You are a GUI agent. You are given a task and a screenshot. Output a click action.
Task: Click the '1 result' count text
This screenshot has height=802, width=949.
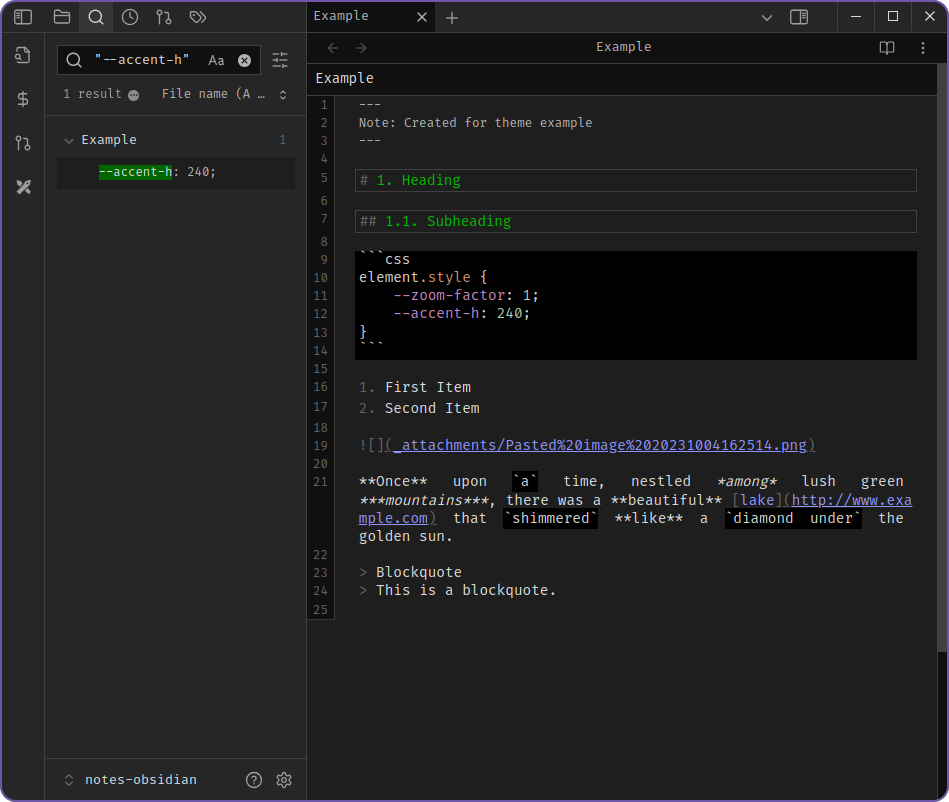click(x=93, y=94)
